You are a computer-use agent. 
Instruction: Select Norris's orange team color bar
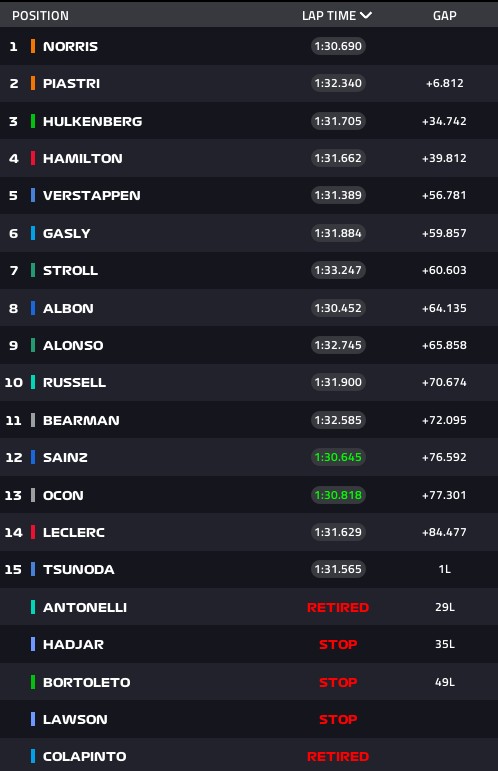pyautogui.click(x=33, y=46)
